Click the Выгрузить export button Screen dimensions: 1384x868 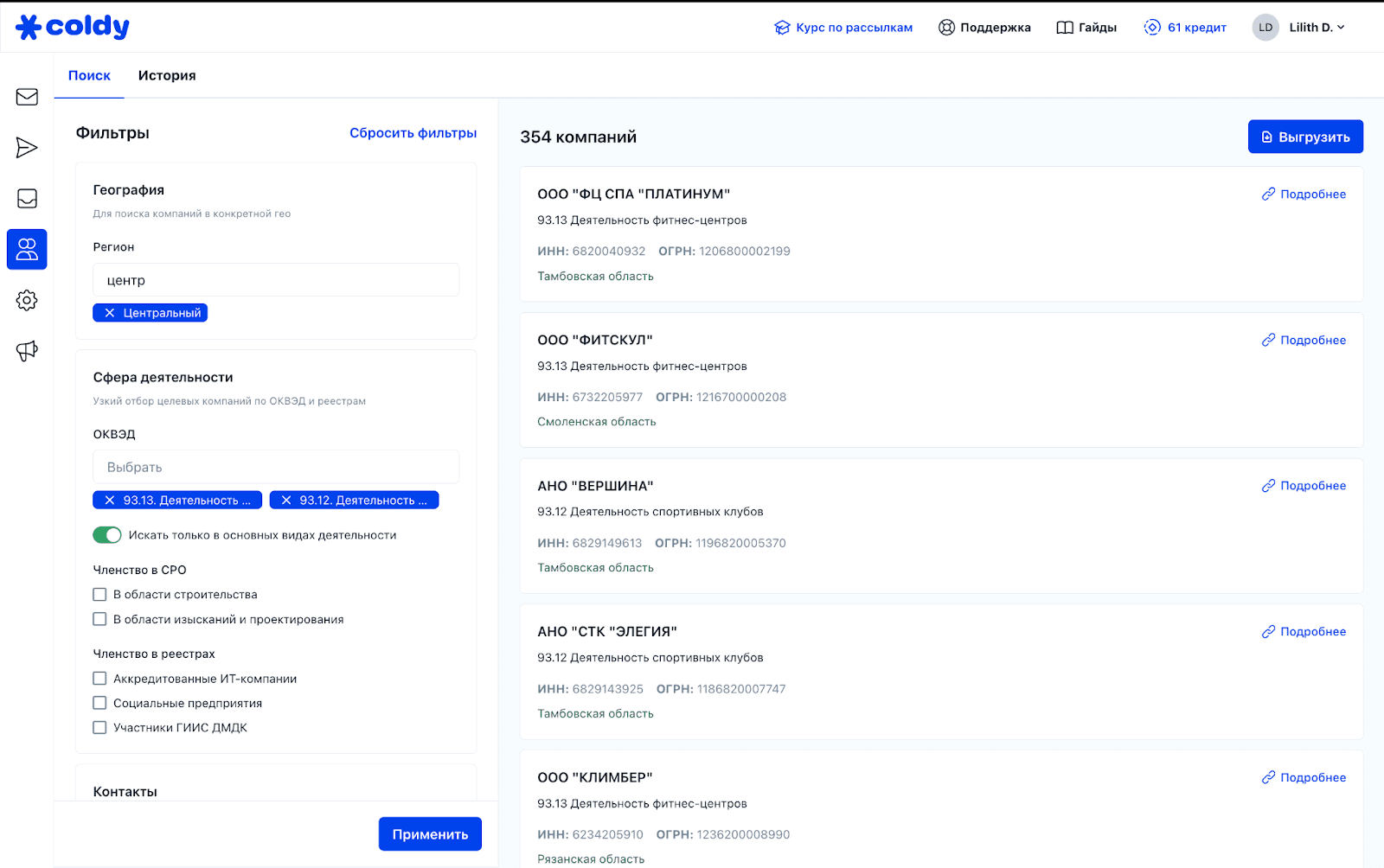(1304, 137)
